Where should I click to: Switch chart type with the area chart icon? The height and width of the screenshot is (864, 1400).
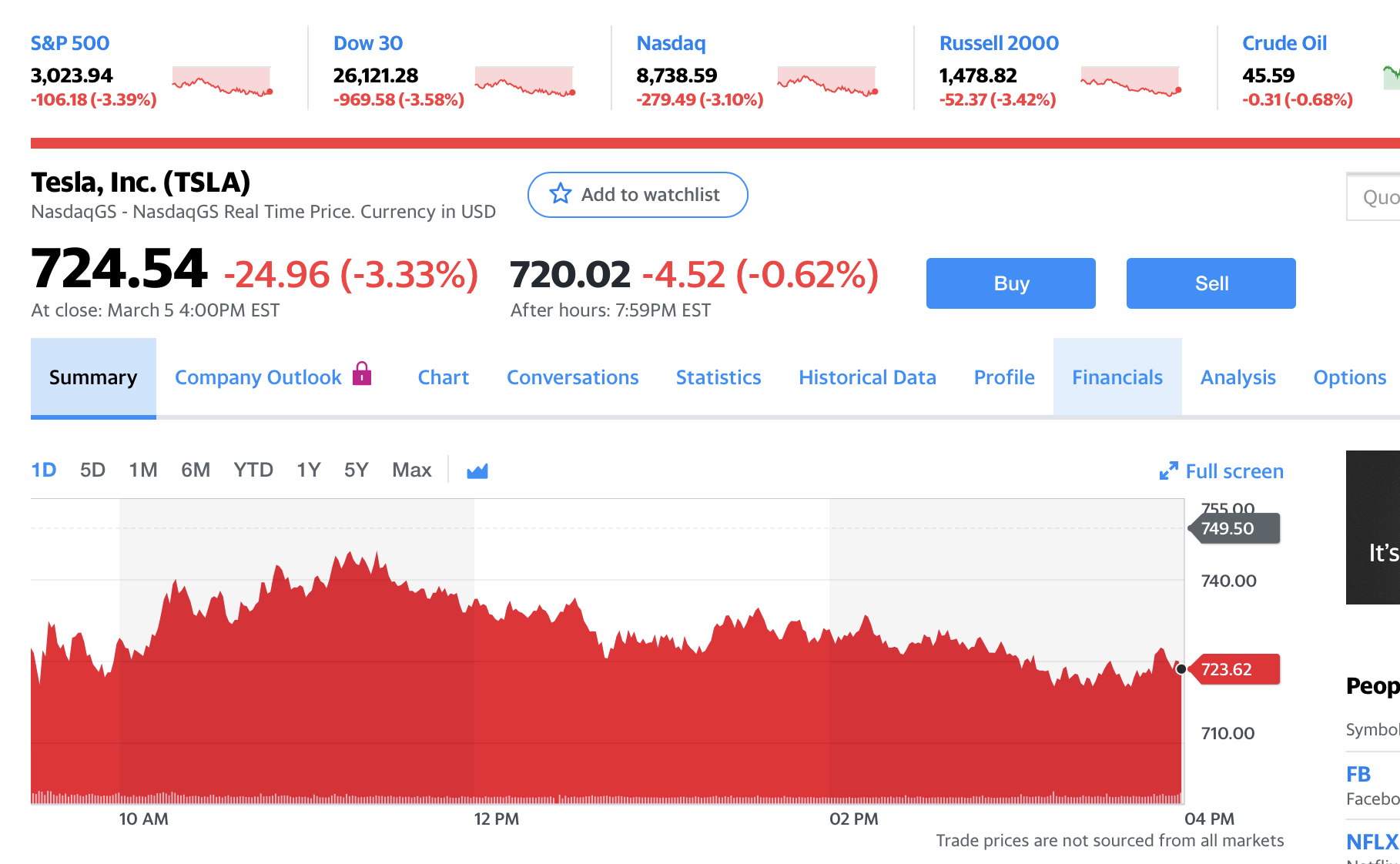pyautogui.click(x=477, y=471)
